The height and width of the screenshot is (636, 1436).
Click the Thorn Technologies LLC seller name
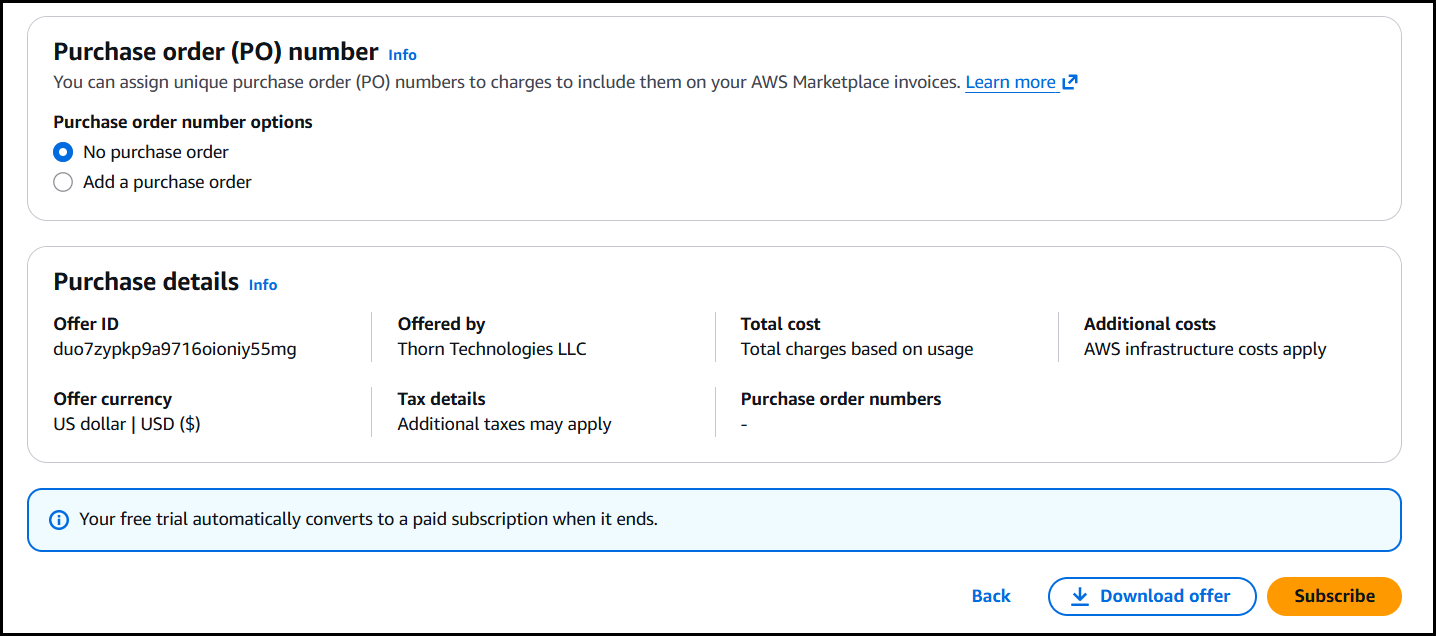492,349
